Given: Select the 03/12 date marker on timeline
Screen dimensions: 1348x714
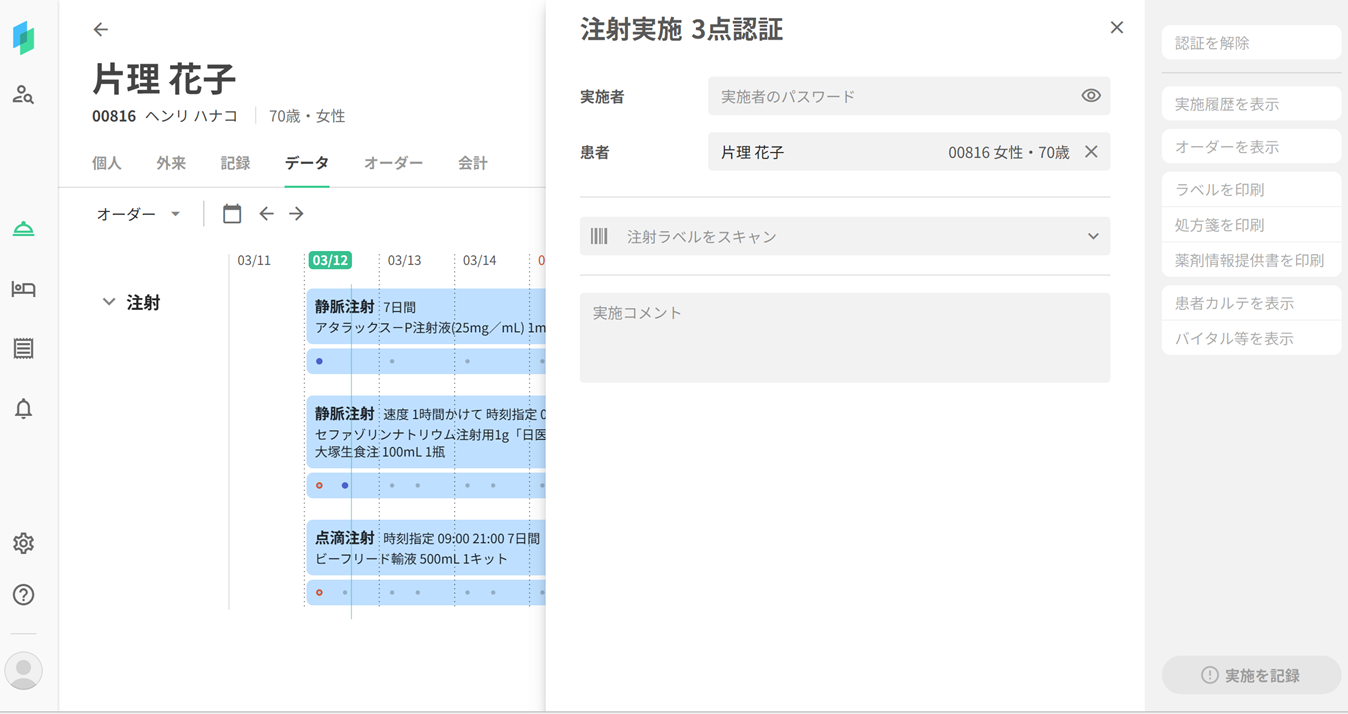Looking at the screenshot, I should (330, 260).
